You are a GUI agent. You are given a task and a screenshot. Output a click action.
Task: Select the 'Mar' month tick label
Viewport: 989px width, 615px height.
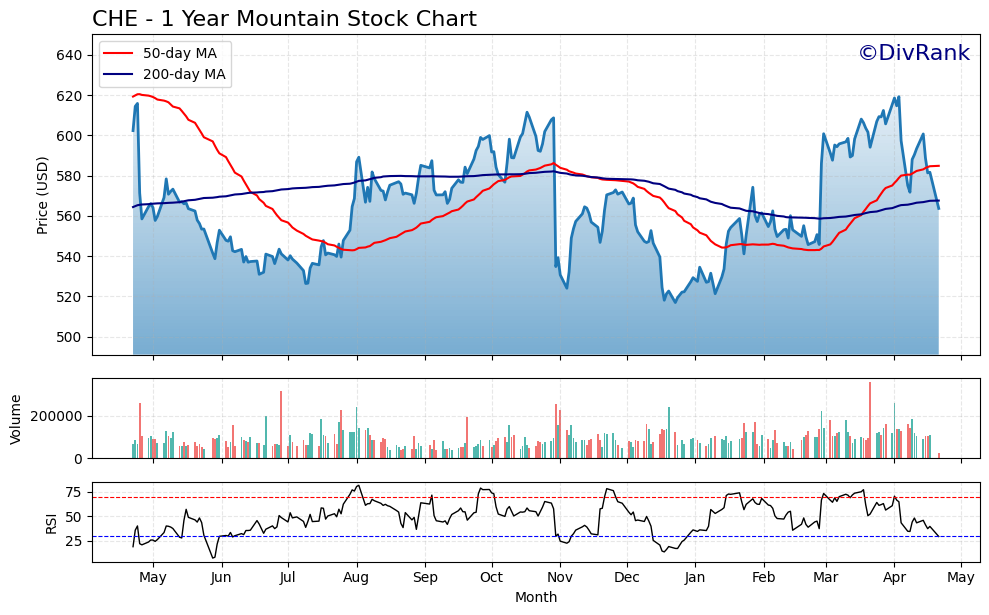pos(826,578)
